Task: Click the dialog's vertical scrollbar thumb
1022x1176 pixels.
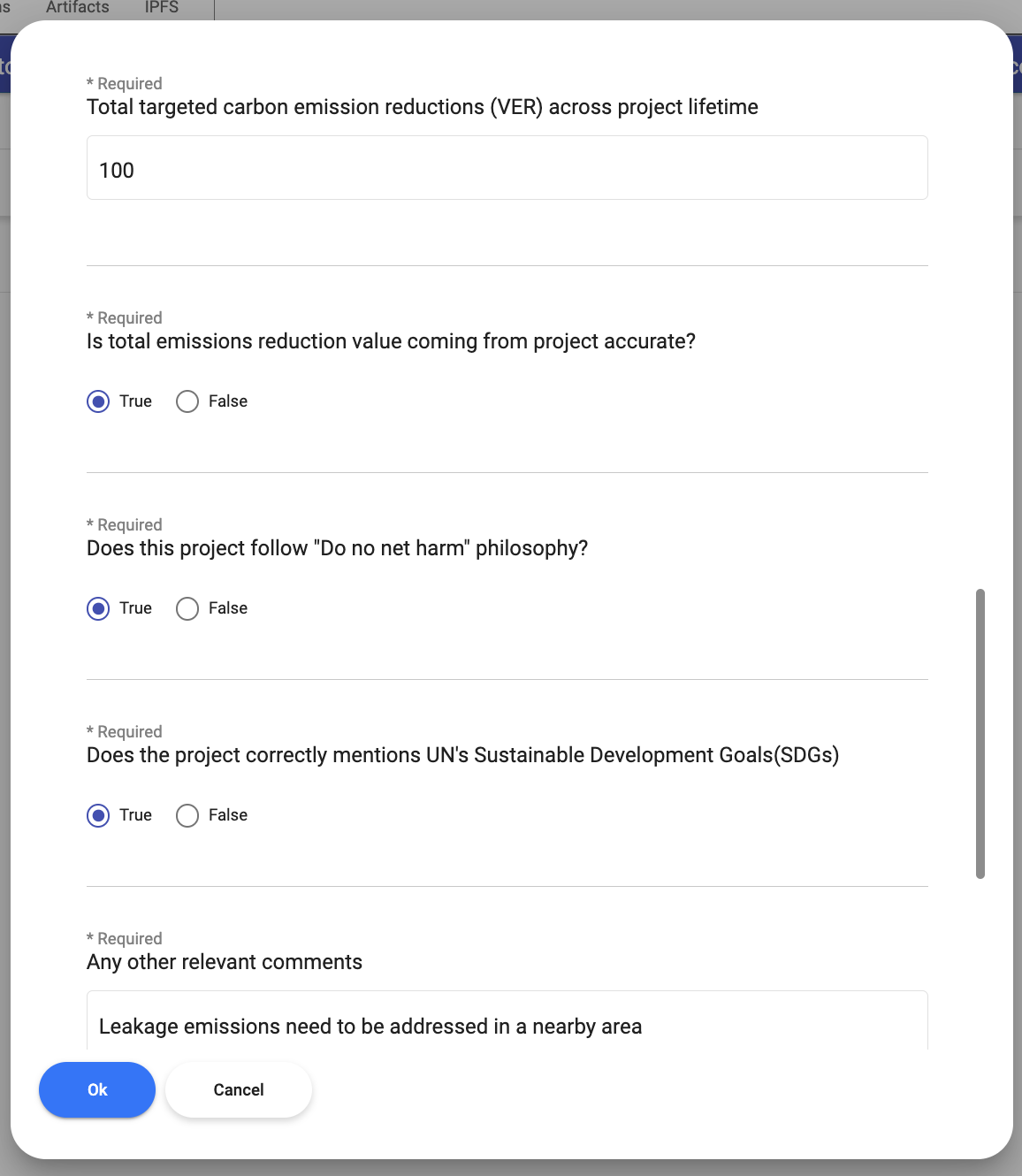Action: (x=980, y=734)
